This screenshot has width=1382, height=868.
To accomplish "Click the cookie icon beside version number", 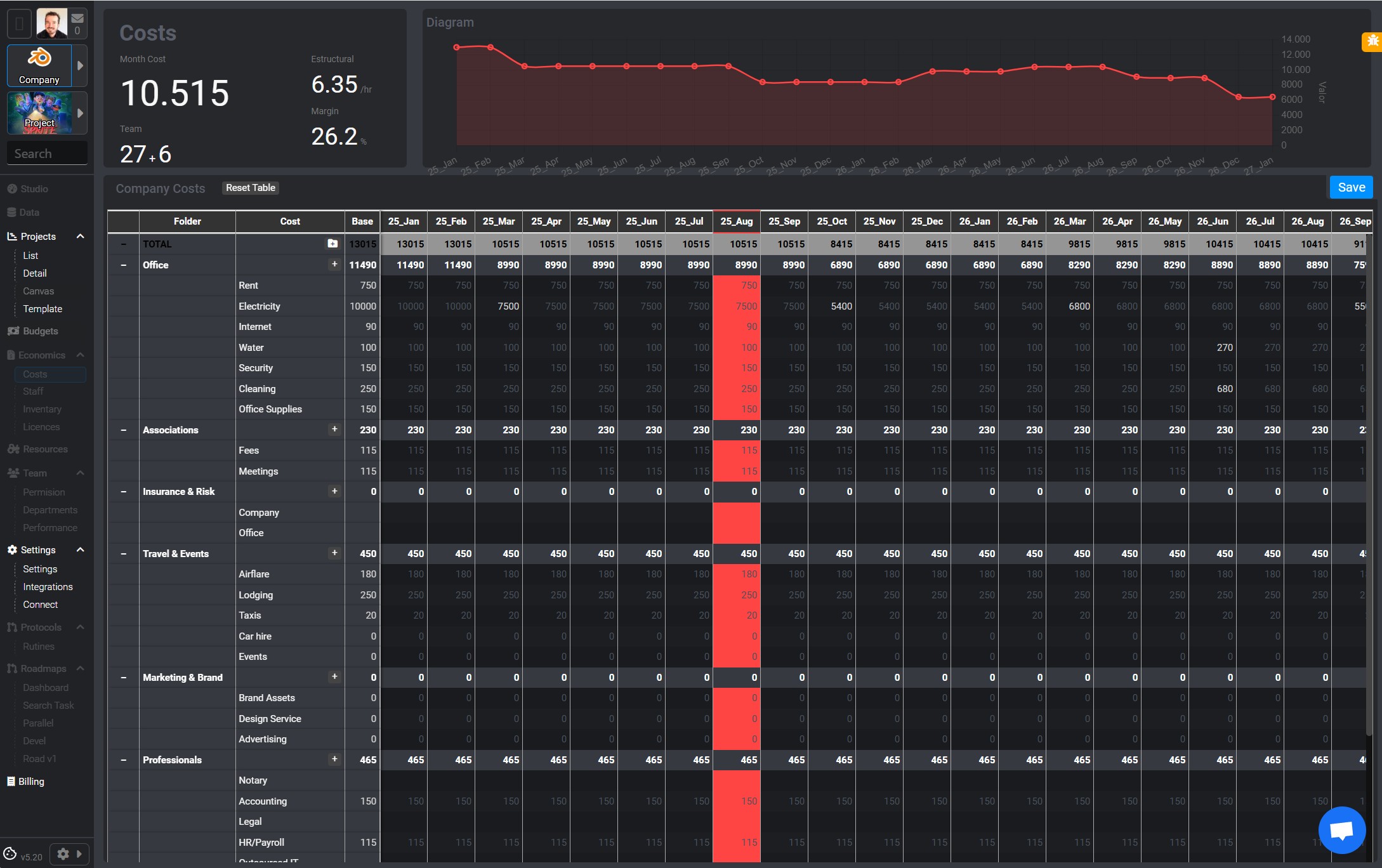I will point(10,854).
